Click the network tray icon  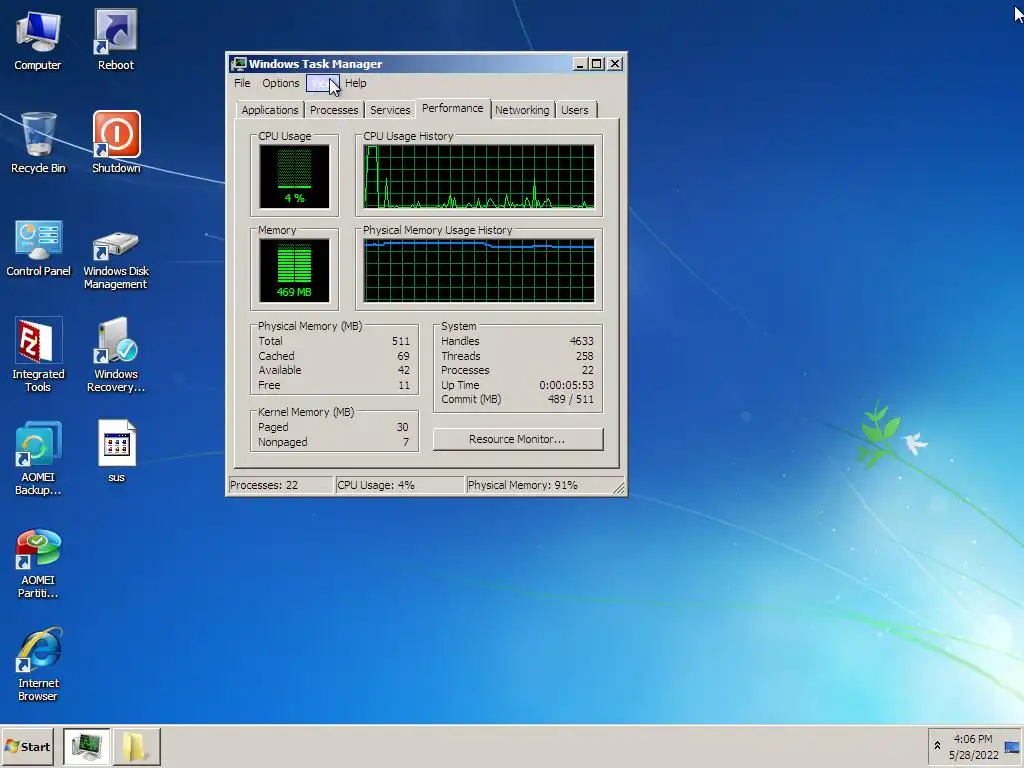coord(1012,747)
